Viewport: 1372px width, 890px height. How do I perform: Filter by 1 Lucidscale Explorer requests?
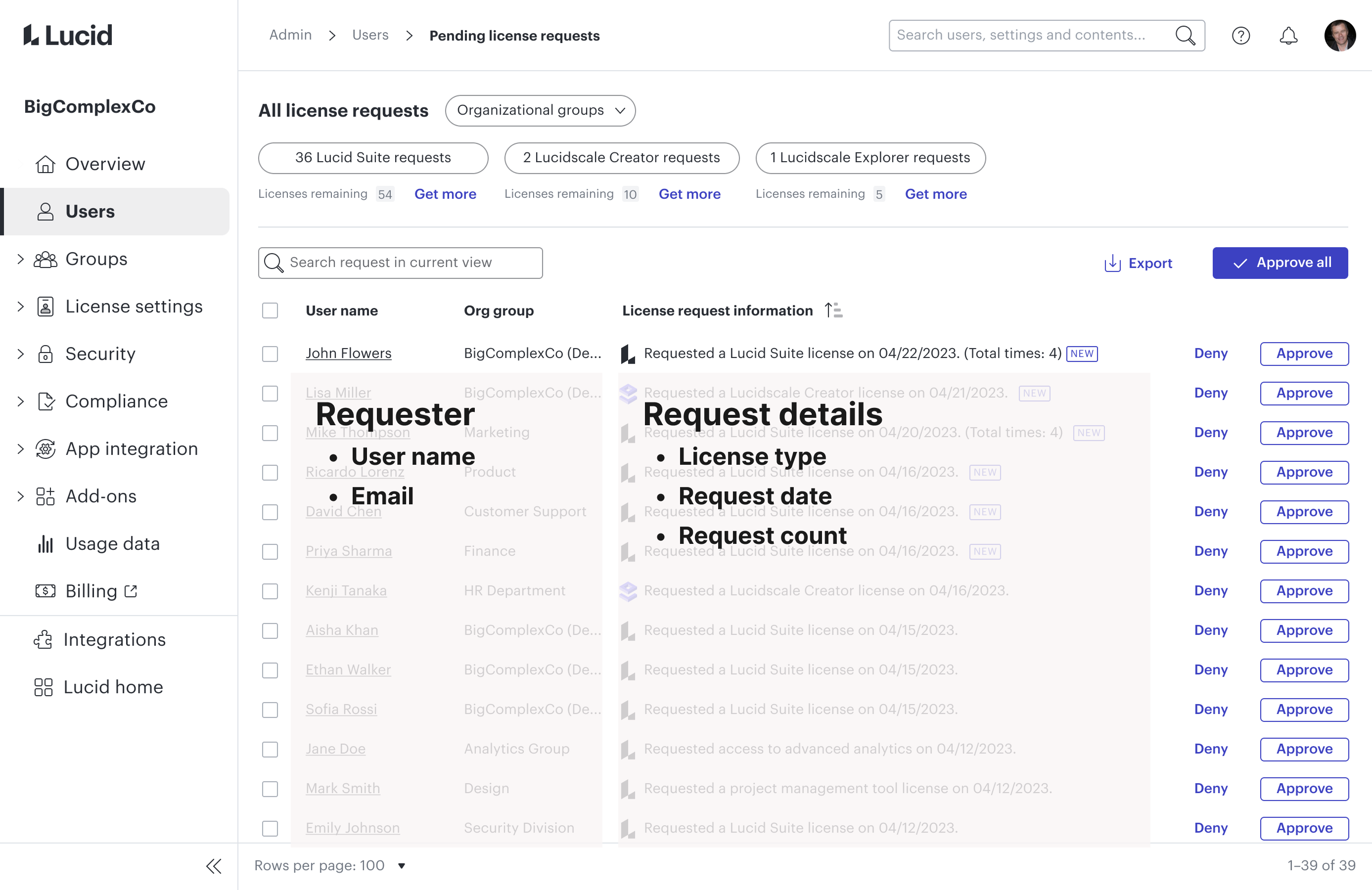pos(870,158)
